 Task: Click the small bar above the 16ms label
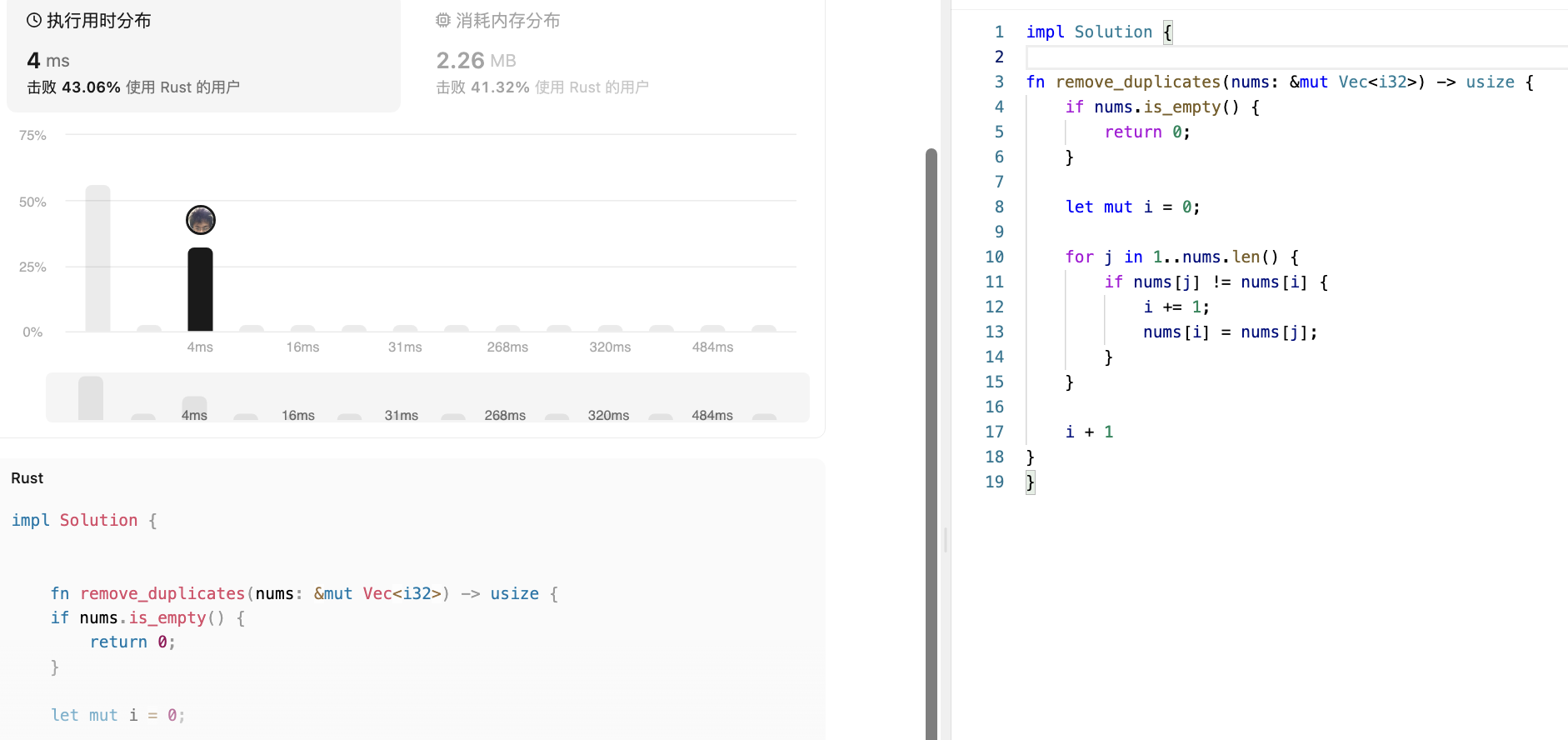(302, 328)
